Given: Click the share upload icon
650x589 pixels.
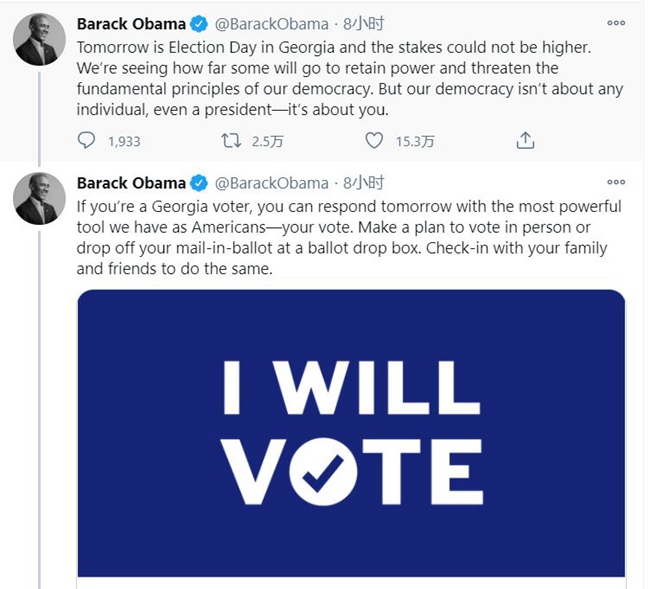Looking at the screenshot, I should pos(525,141).
